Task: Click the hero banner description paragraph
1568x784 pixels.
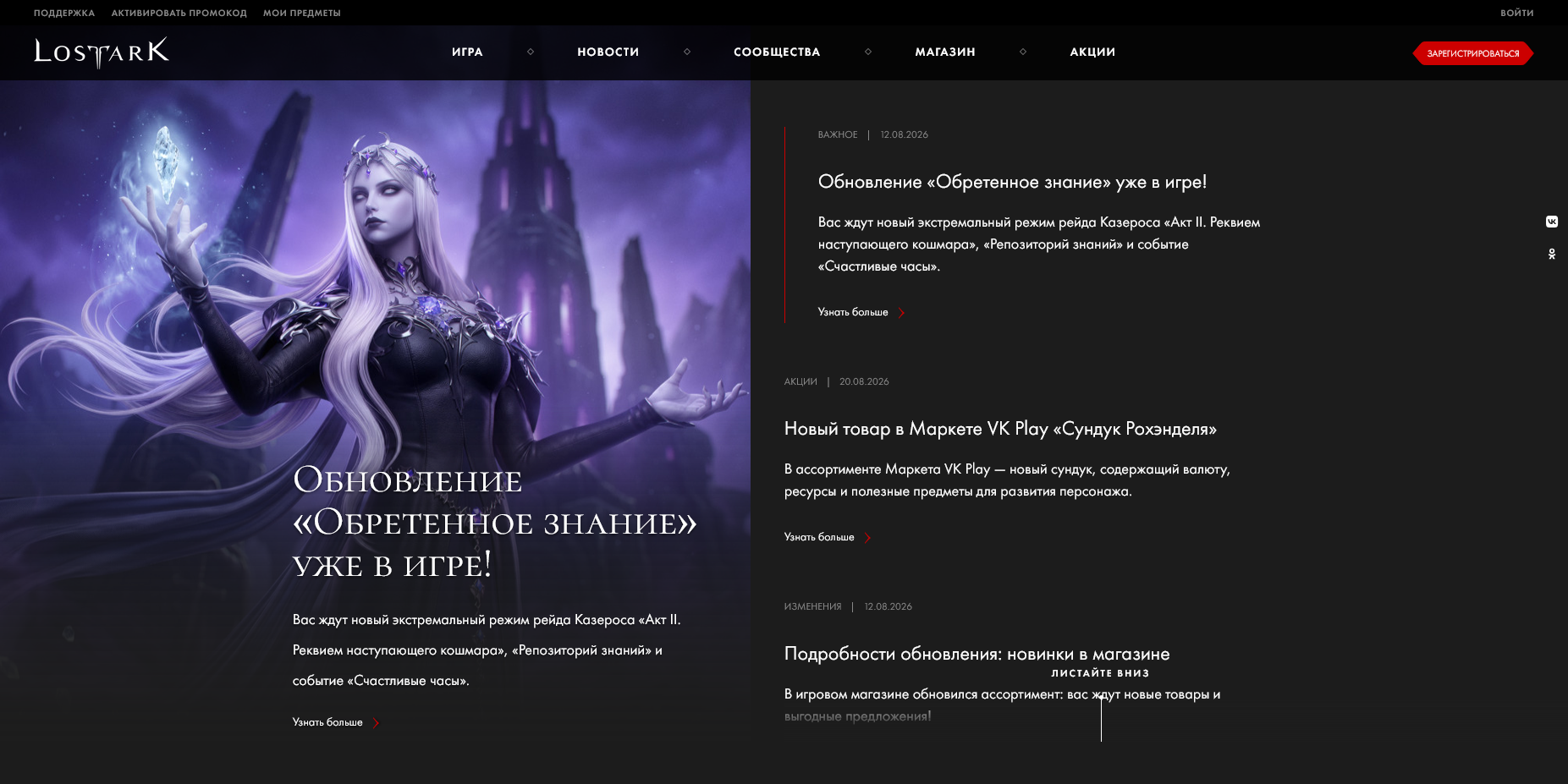Action: tap(487, 650)
